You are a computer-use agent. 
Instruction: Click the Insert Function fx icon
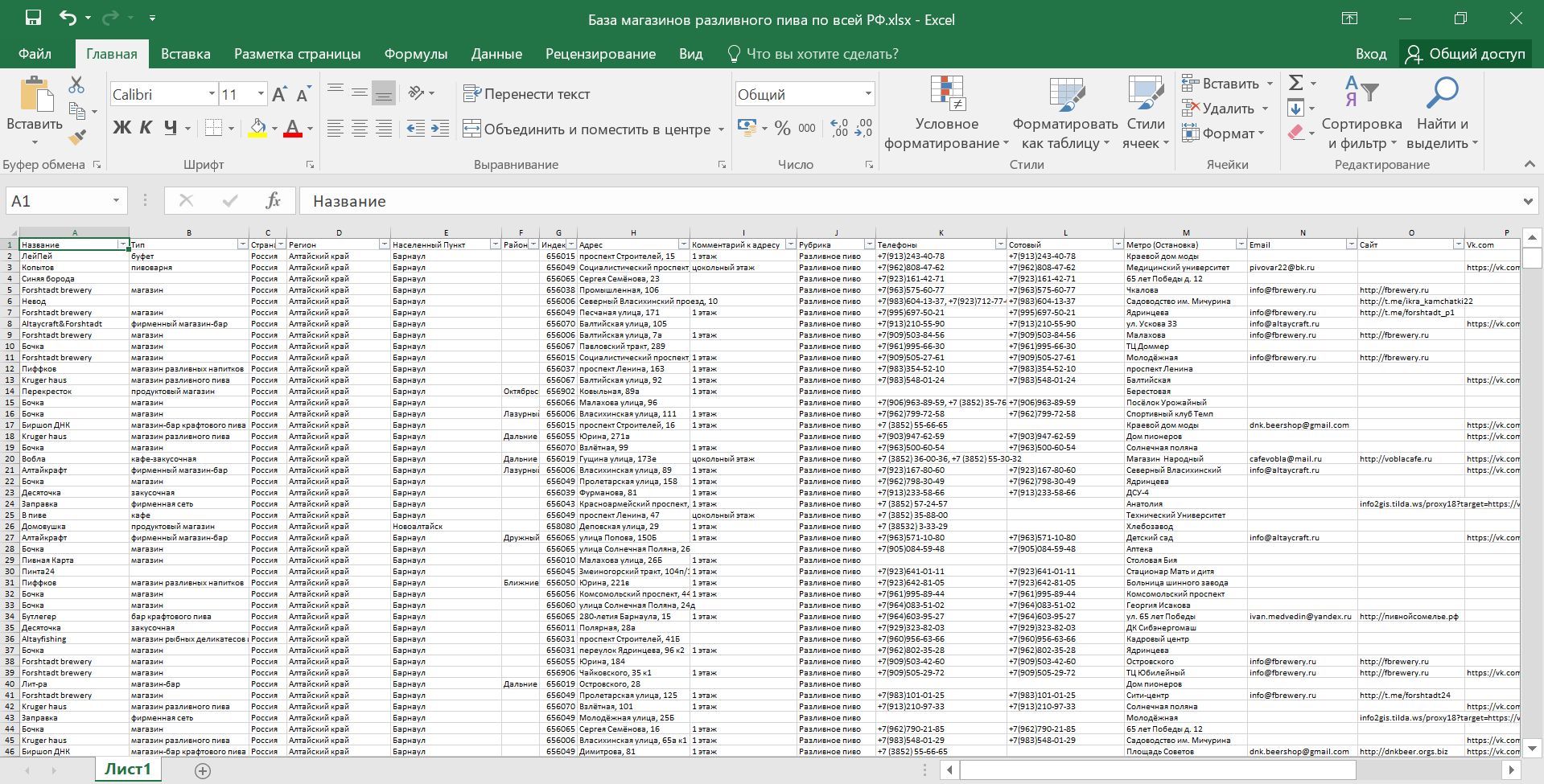(273, 201)
